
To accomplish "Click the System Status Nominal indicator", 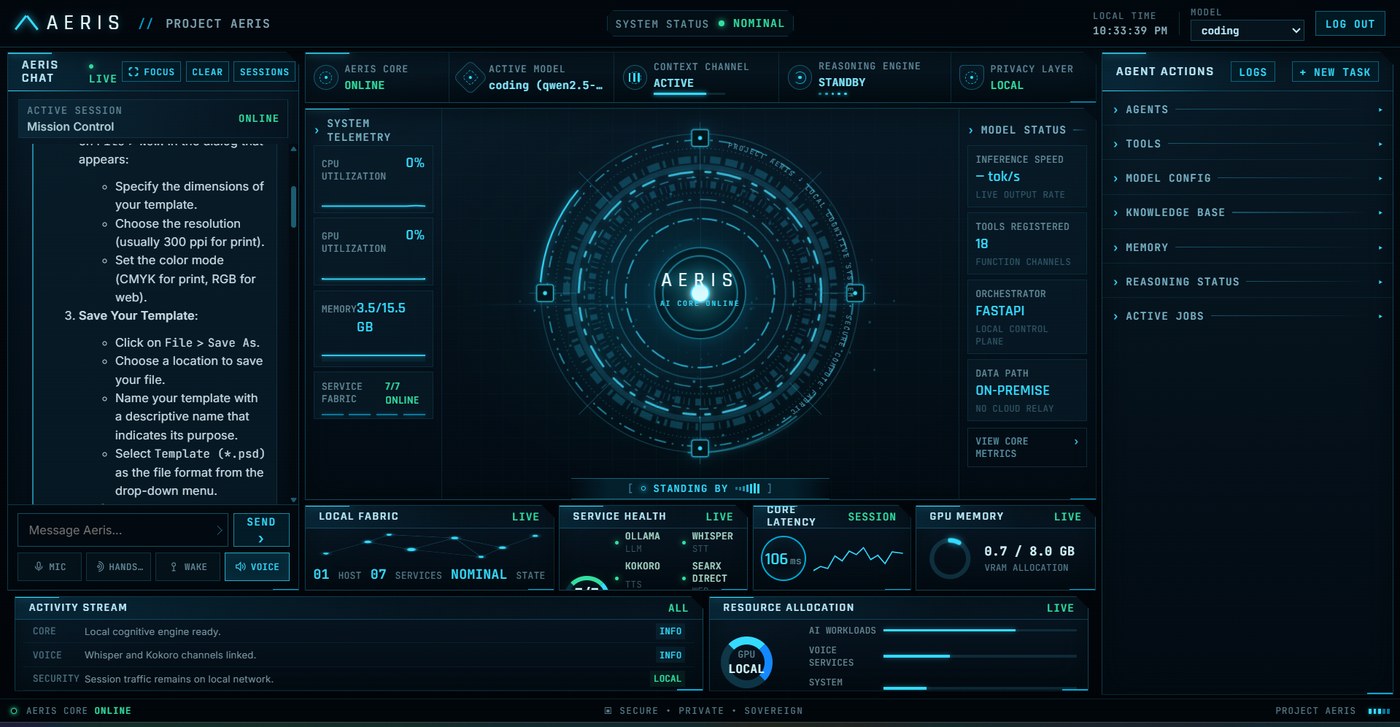I will point(700,23).
